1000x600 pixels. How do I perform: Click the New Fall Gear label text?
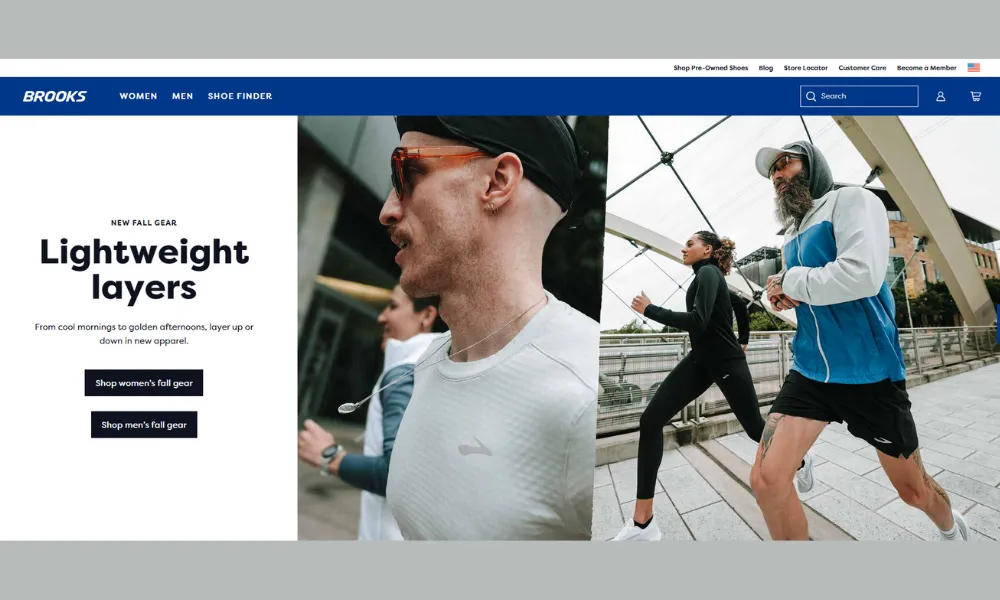(144, 223)
